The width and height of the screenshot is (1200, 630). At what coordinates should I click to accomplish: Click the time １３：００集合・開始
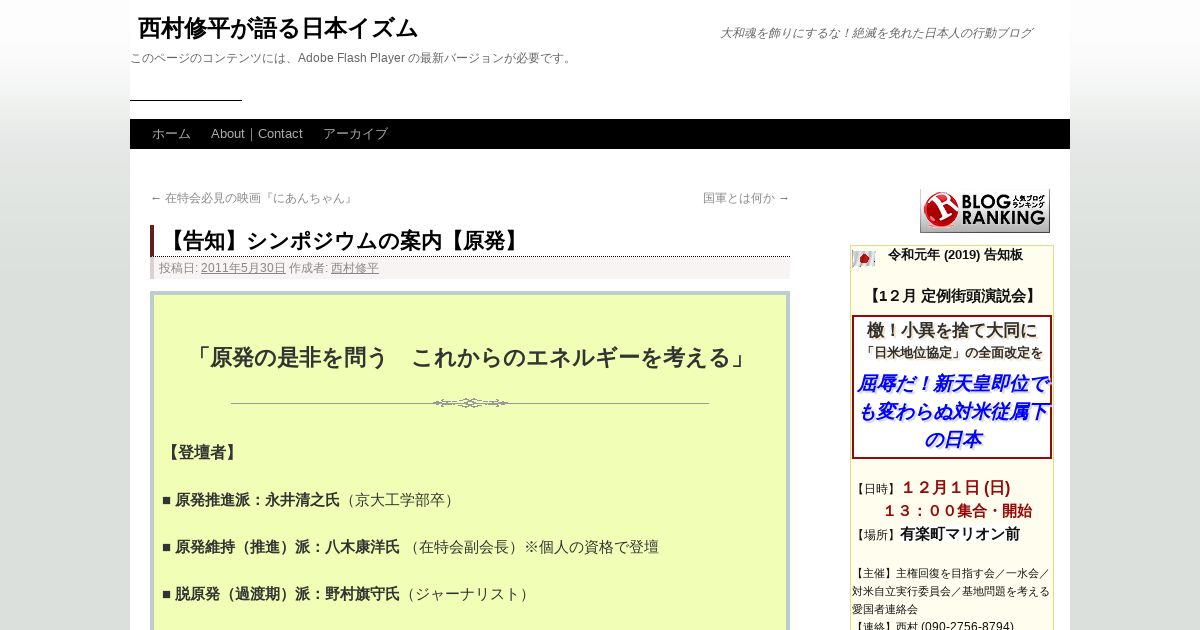[x=957, y=511]
